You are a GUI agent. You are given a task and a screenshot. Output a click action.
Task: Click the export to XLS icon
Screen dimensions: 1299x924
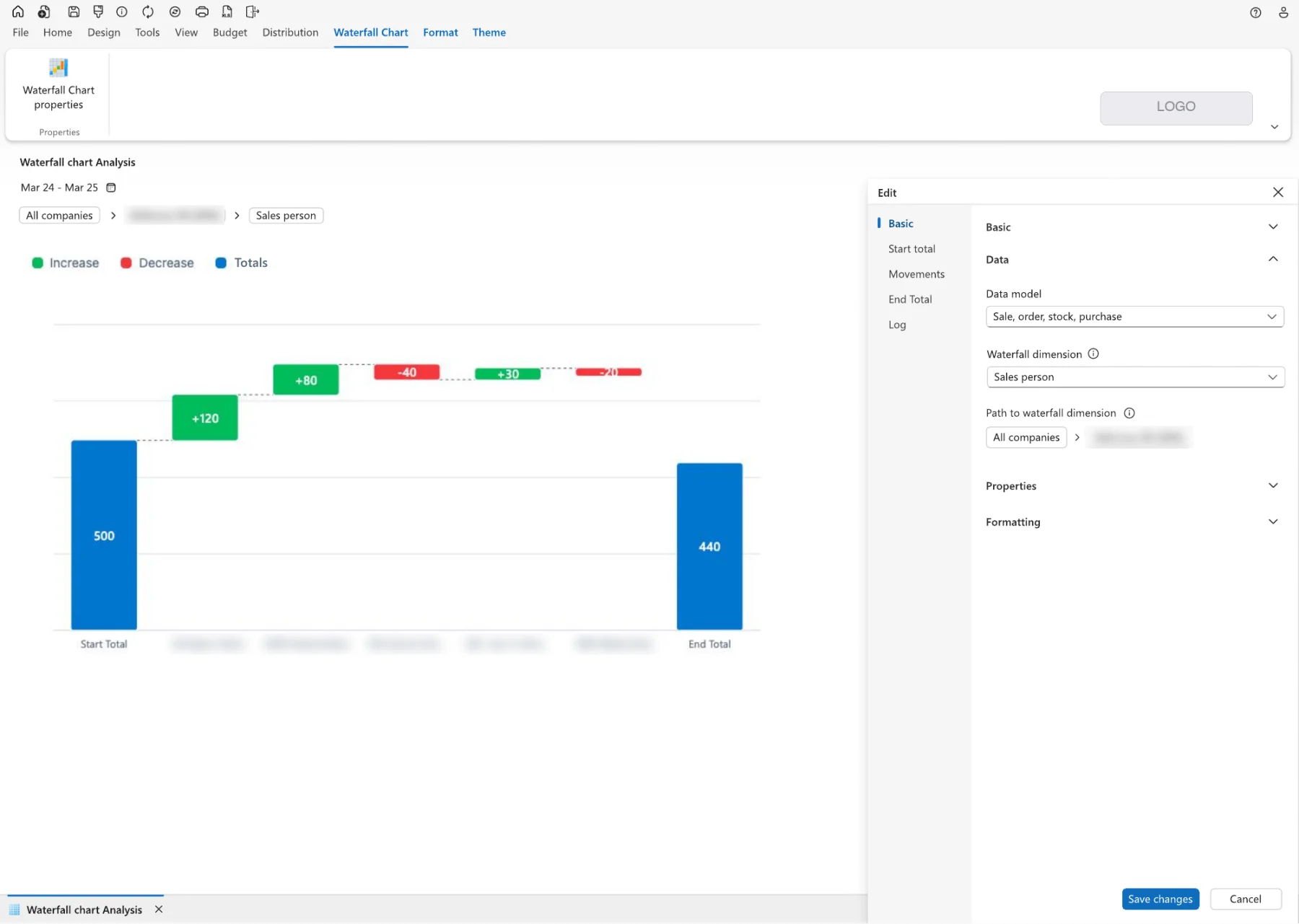click(x=227, y=12)
